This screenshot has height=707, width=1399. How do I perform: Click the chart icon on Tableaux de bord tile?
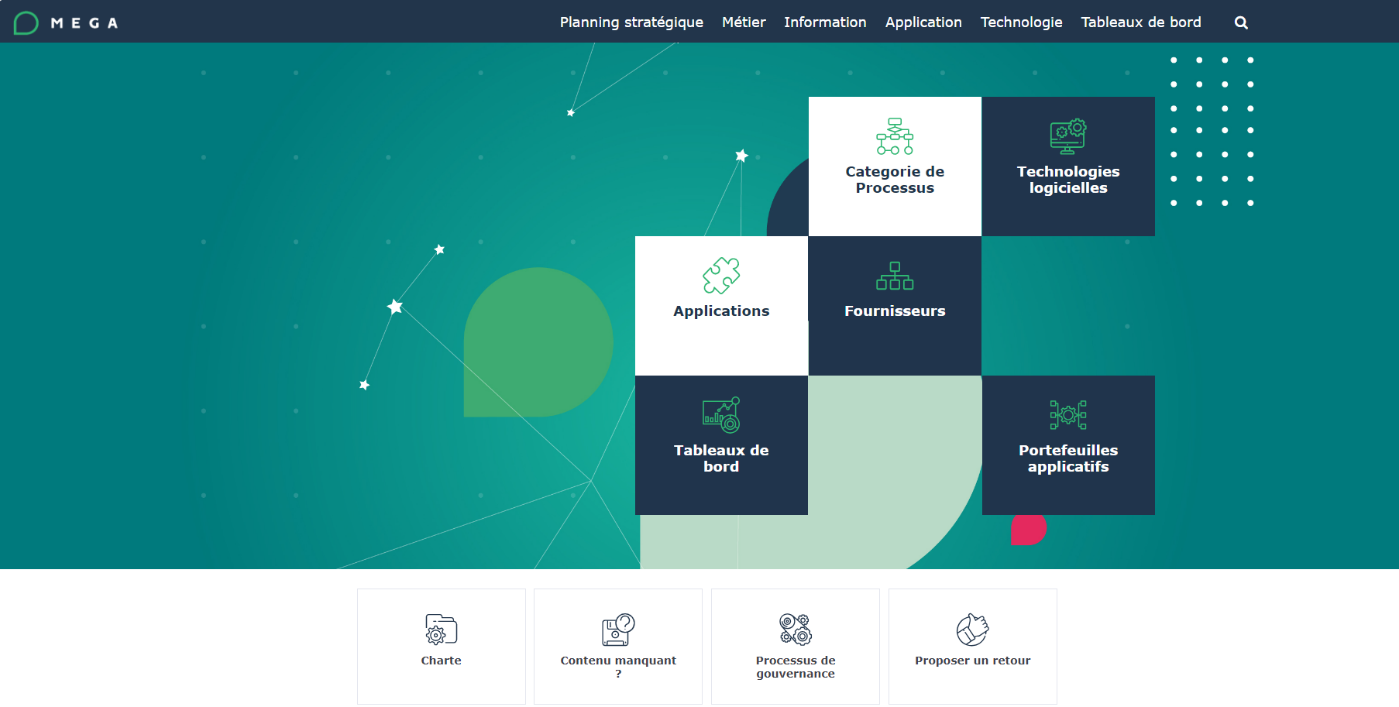[x=721, y=414]
